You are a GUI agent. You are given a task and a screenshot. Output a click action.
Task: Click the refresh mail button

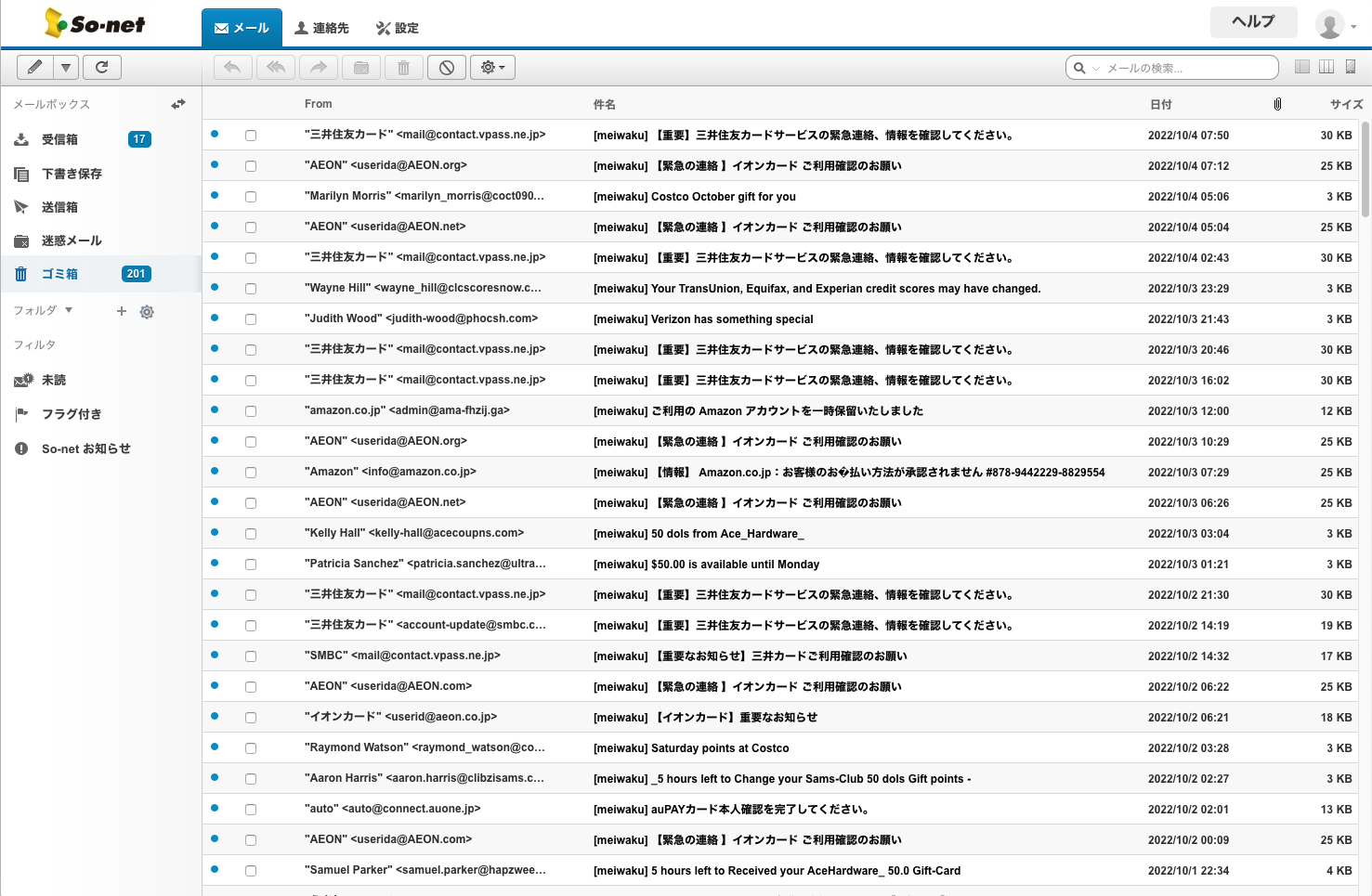[x=102, y=67]
